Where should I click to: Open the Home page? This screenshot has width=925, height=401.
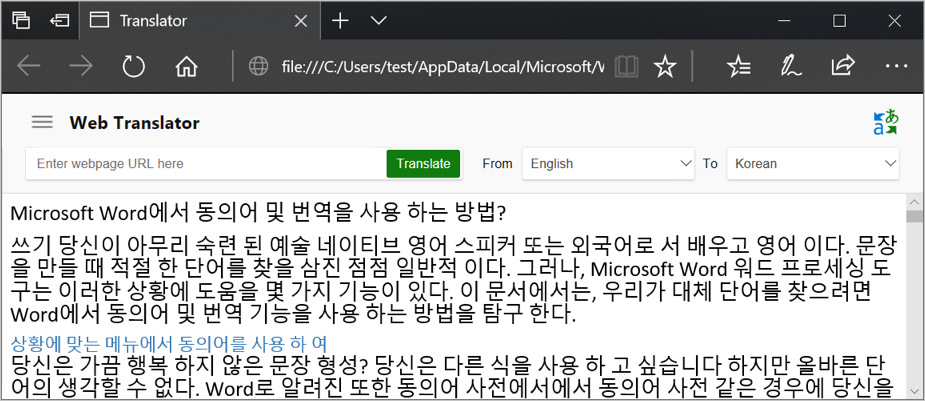point(186,67)
